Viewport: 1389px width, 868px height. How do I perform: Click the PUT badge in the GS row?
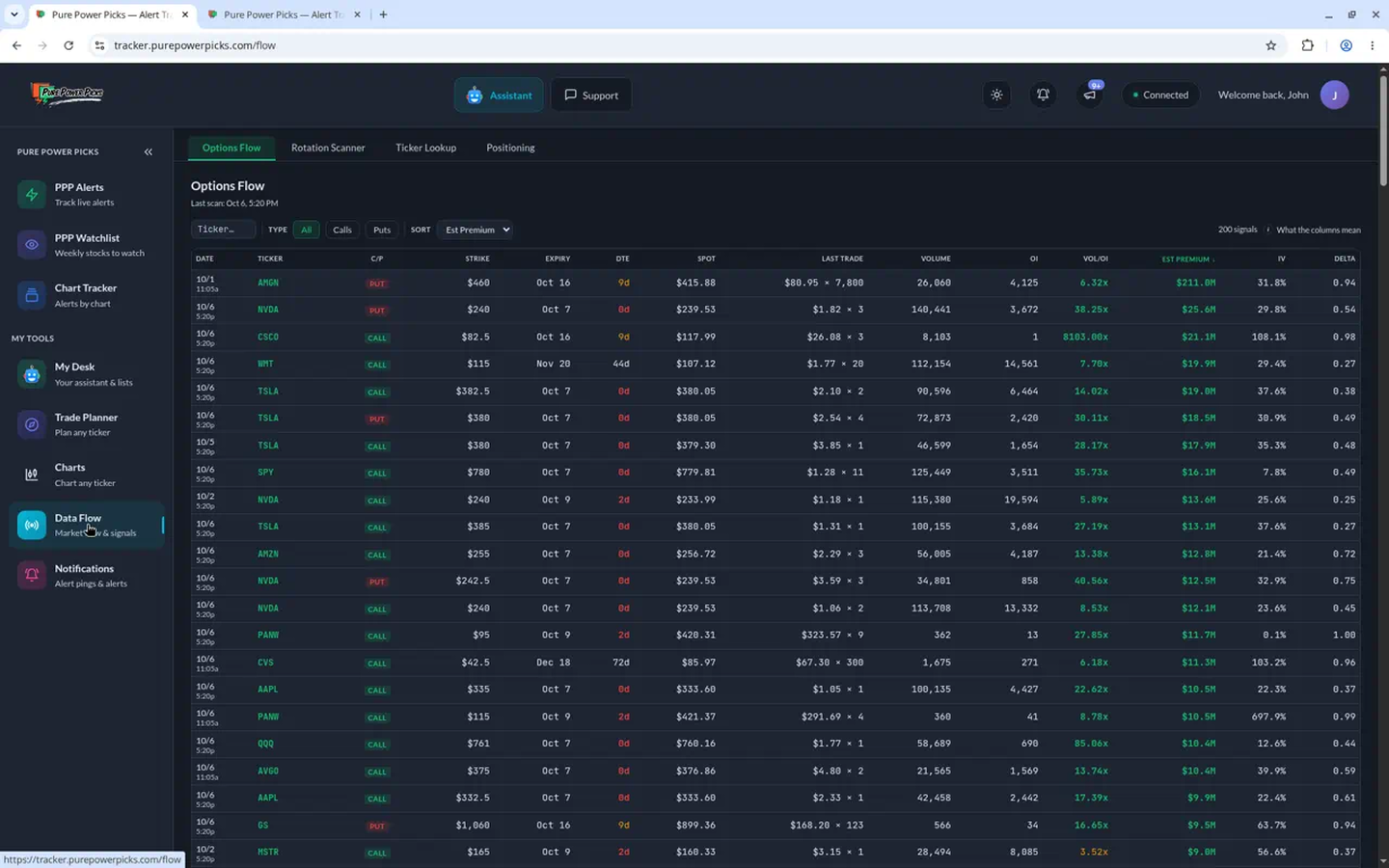pos(377,826)
